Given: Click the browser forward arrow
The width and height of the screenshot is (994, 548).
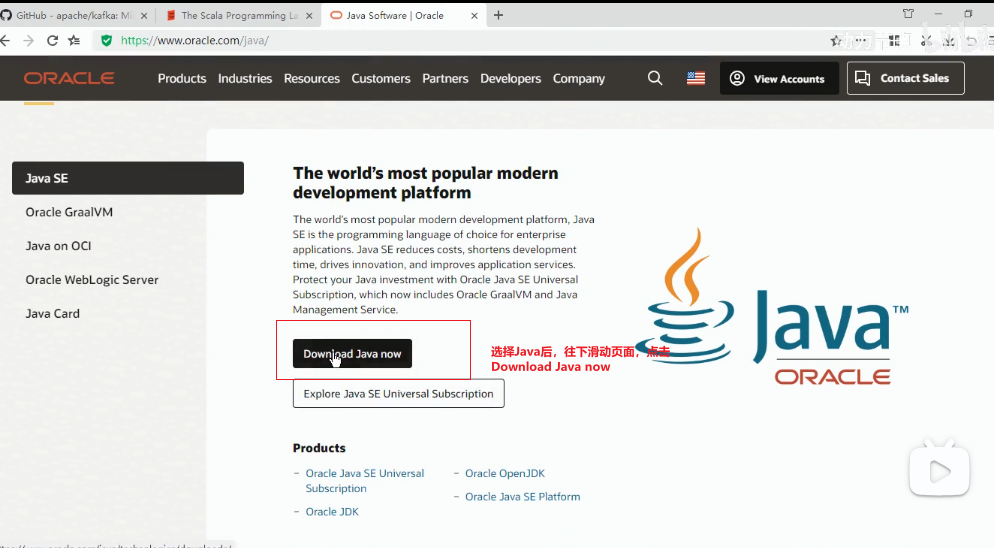Looking at the screenshot, I should click(x=29, y=41).
